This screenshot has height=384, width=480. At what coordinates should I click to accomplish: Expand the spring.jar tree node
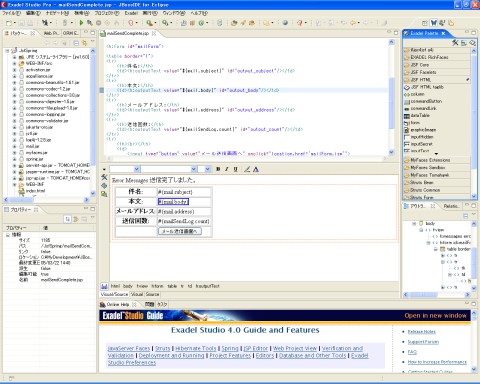pos(14,159)
